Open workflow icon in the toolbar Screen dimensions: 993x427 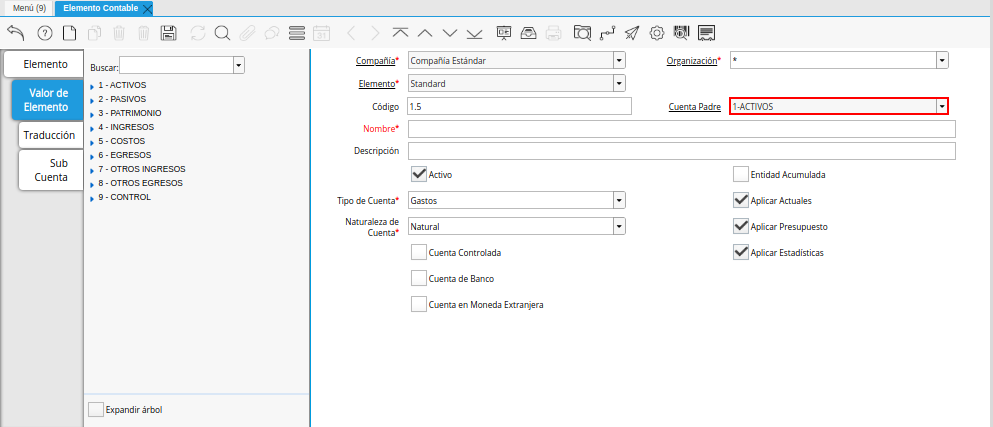tap(607, 32)
